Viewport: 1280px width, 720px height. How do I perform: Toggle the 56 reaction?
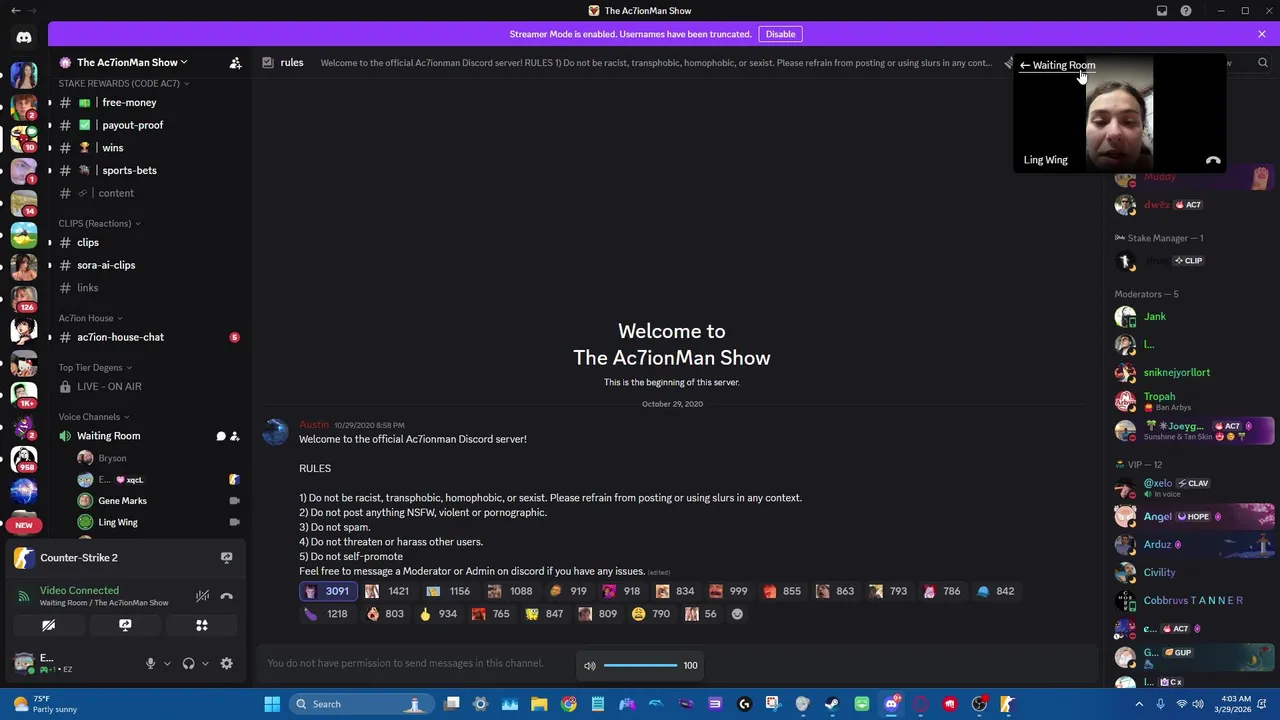(701, 614)
